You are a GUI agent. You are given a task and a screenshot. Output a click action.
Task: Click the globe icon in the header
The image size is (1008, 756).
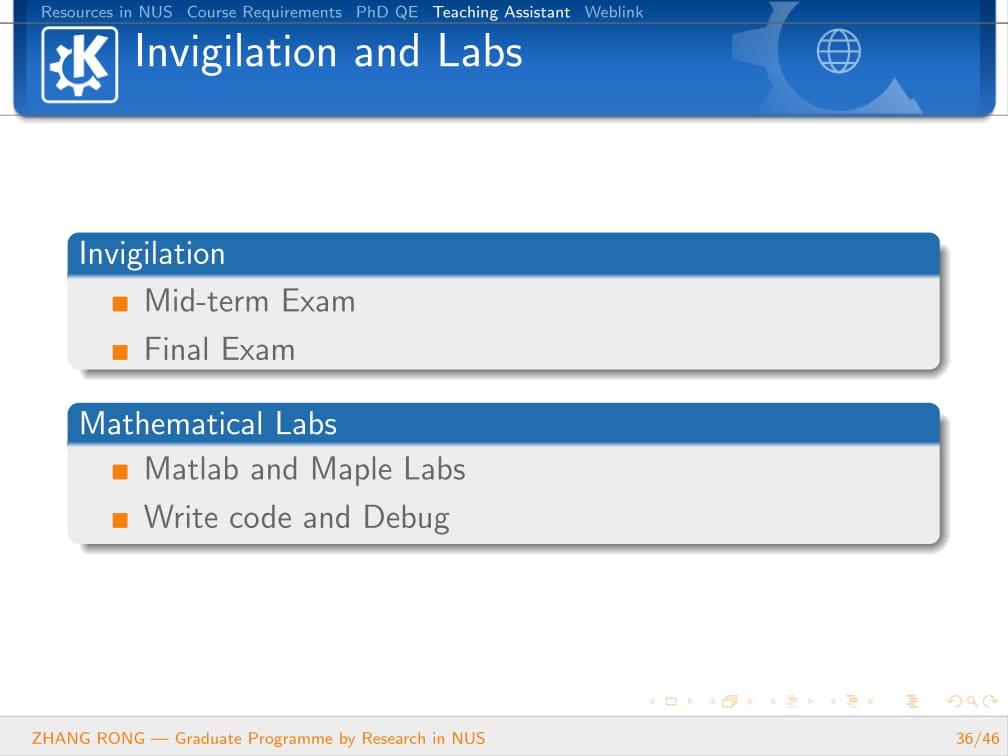(x=839, y=51)
